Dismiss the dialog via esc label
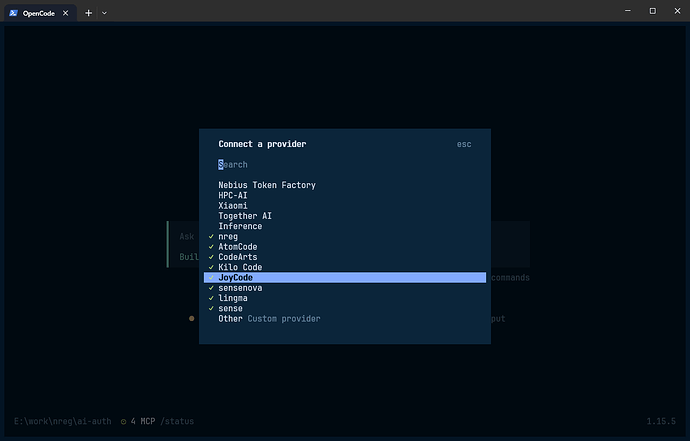 tap(464, 144)
